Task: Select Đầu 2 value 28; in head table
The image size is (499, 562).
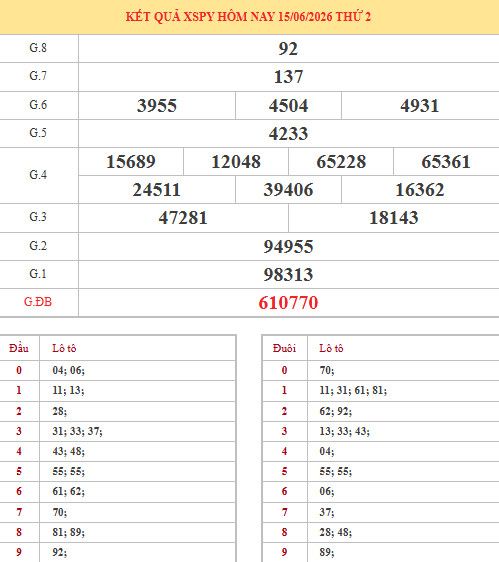Action: tap(60, 411)
